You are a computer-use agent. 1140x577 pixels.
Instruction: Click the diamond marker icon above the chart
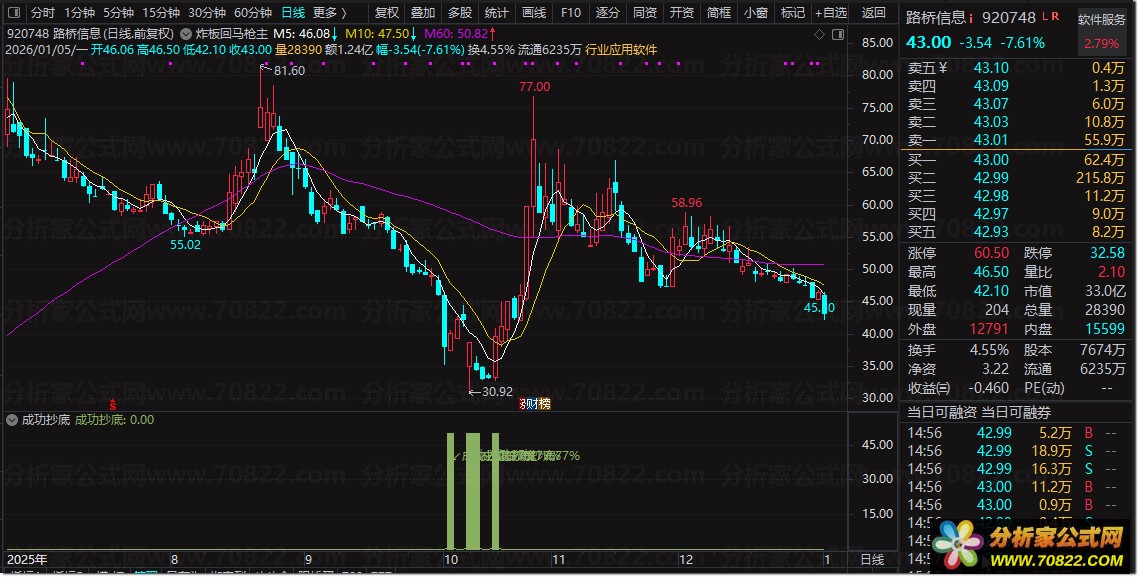pyautogui.click(x=819, y=34)
